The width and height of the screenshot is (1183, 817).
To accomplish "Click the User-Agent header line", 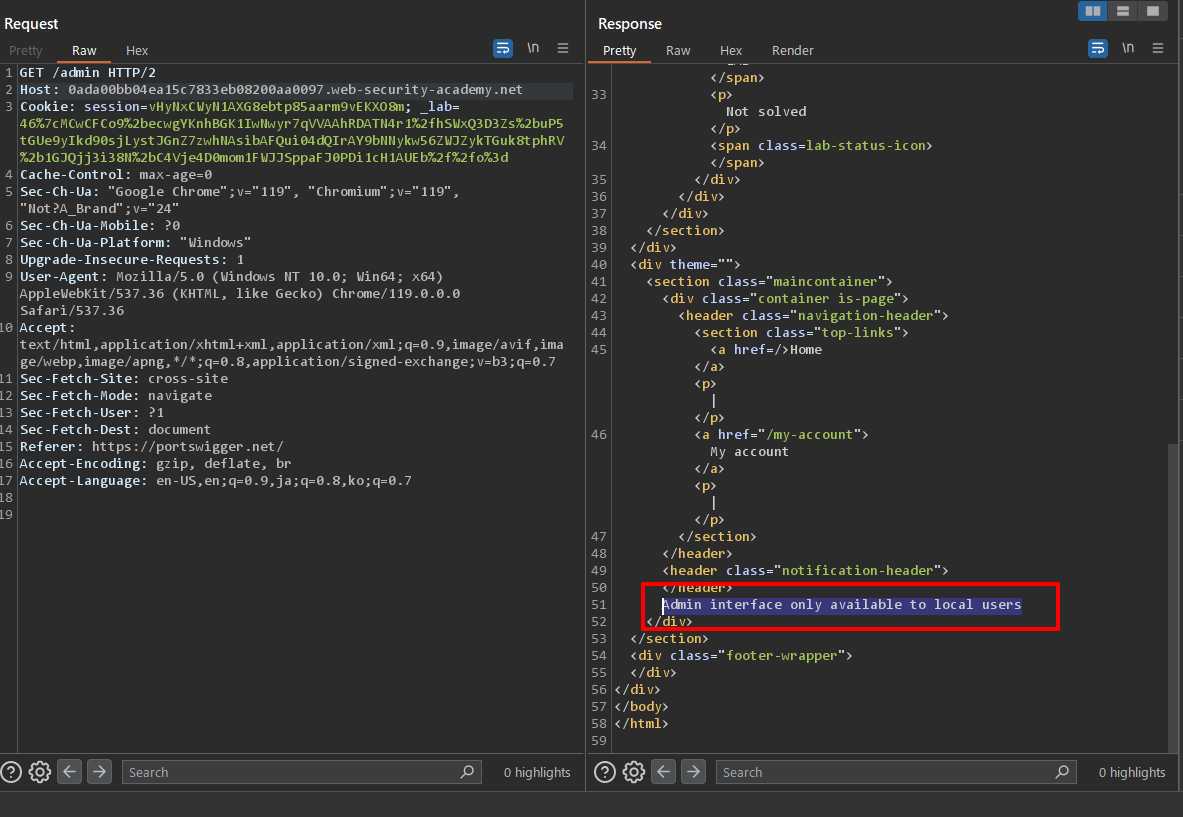I will 231,276.
